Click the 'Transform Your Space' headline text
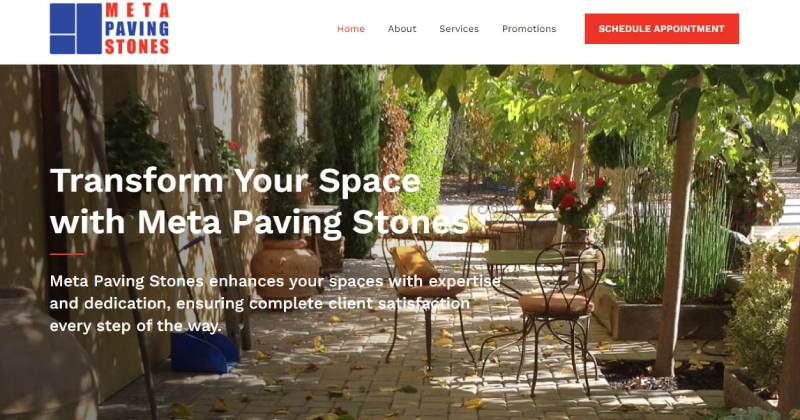This screenshot has height=420, width=800. pyautogui.click(x=235, y=181)
